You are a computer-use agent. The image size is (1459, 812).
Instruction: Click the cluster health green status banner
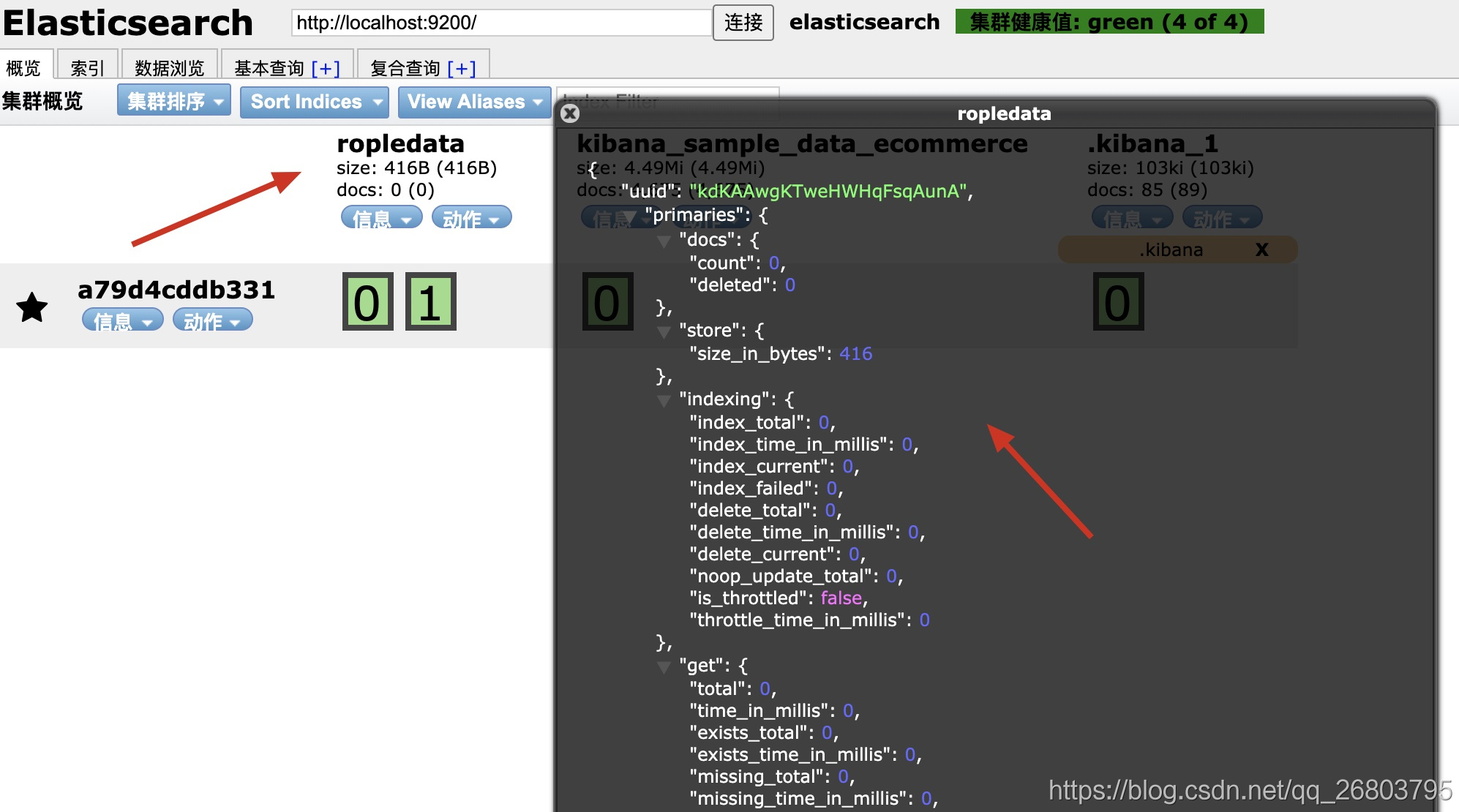(1109, 21)
